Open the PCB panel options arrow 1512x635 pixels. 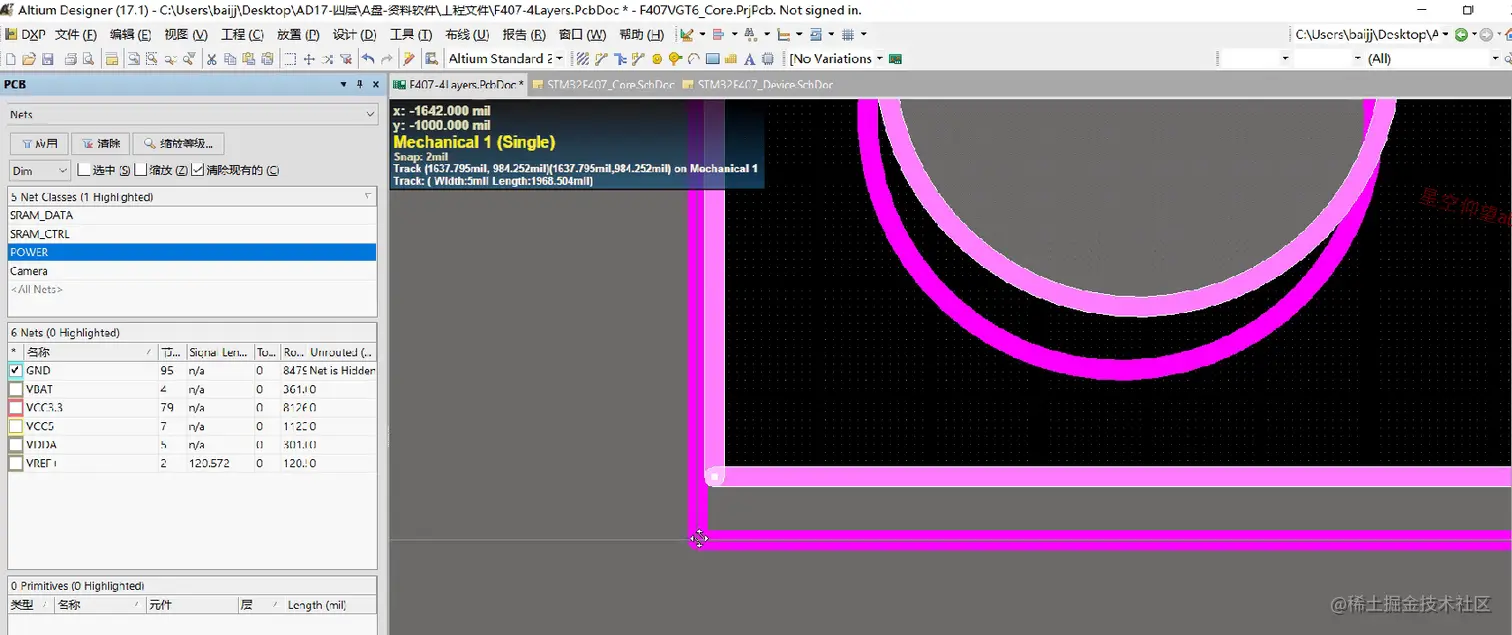point(344,85)
